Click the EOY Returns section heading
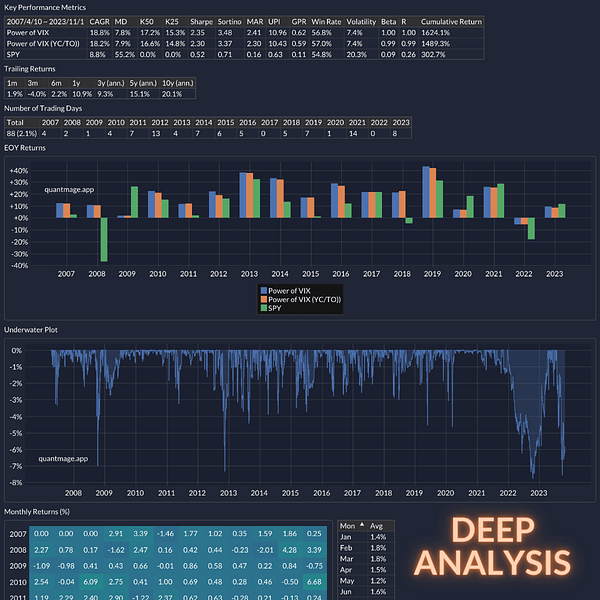Image resolution: width=600 pixels, height=600 pixels. pyautogui.click(x=24, y=148)
